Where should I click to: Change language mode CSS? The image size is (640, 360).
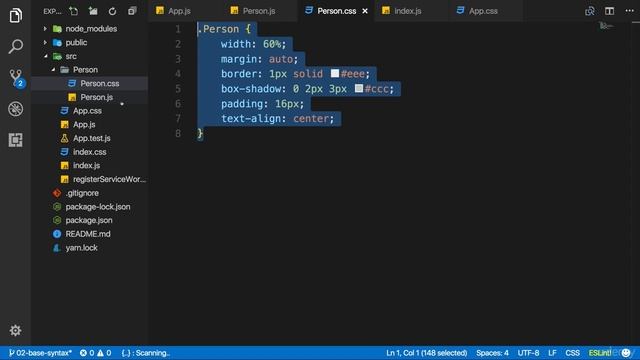point(572,353)
